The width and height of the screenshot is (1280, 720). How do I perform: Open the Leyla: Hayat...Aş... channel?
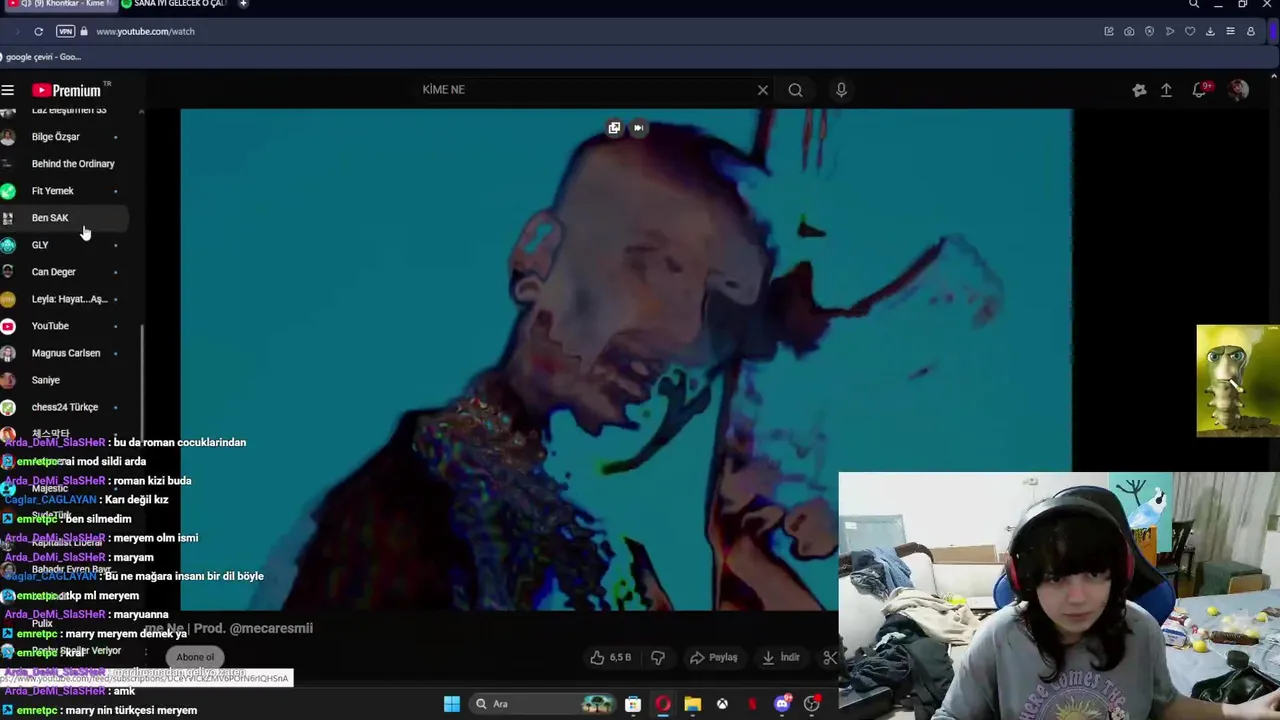[x=64, y=299]
